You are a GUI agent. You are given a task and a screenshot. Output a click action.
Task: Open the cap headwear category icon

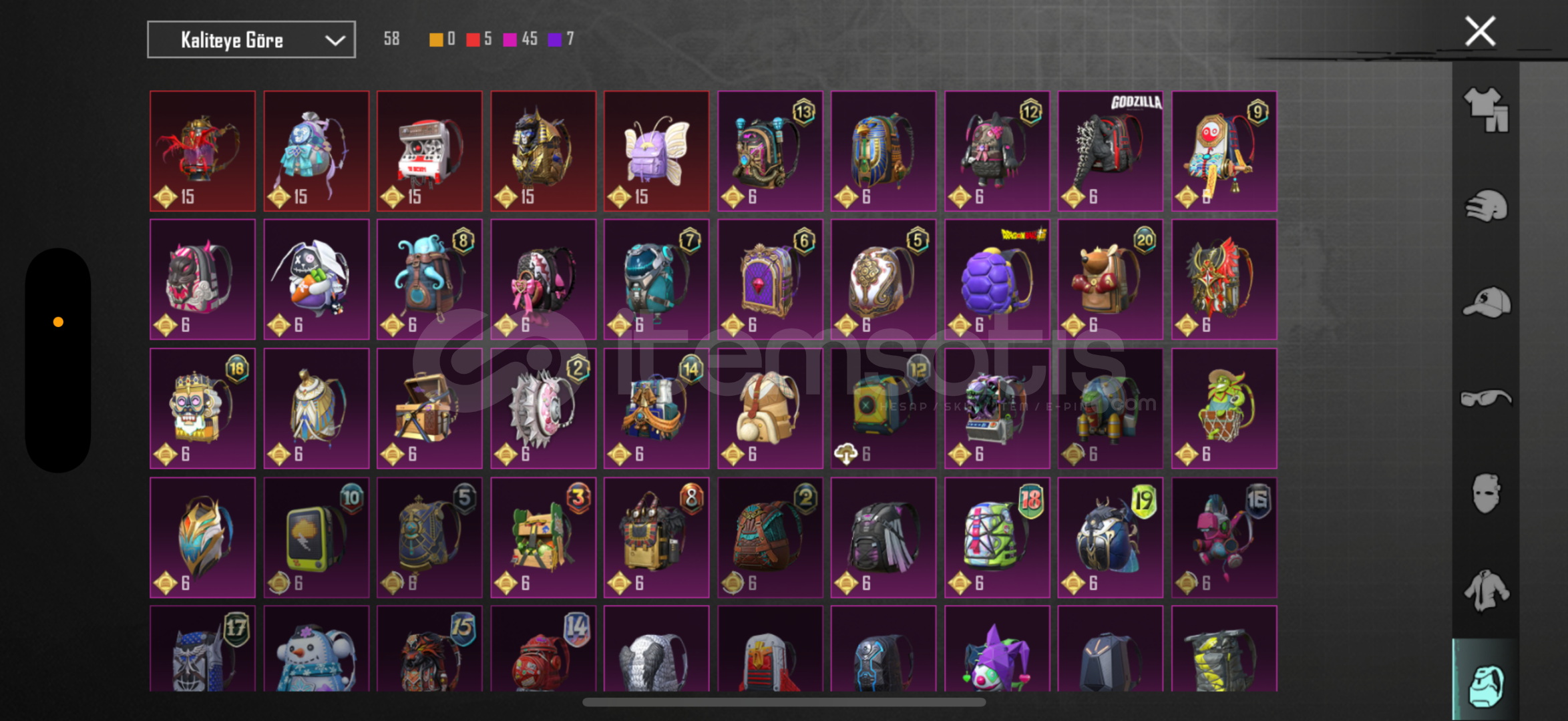[1486, 302]
